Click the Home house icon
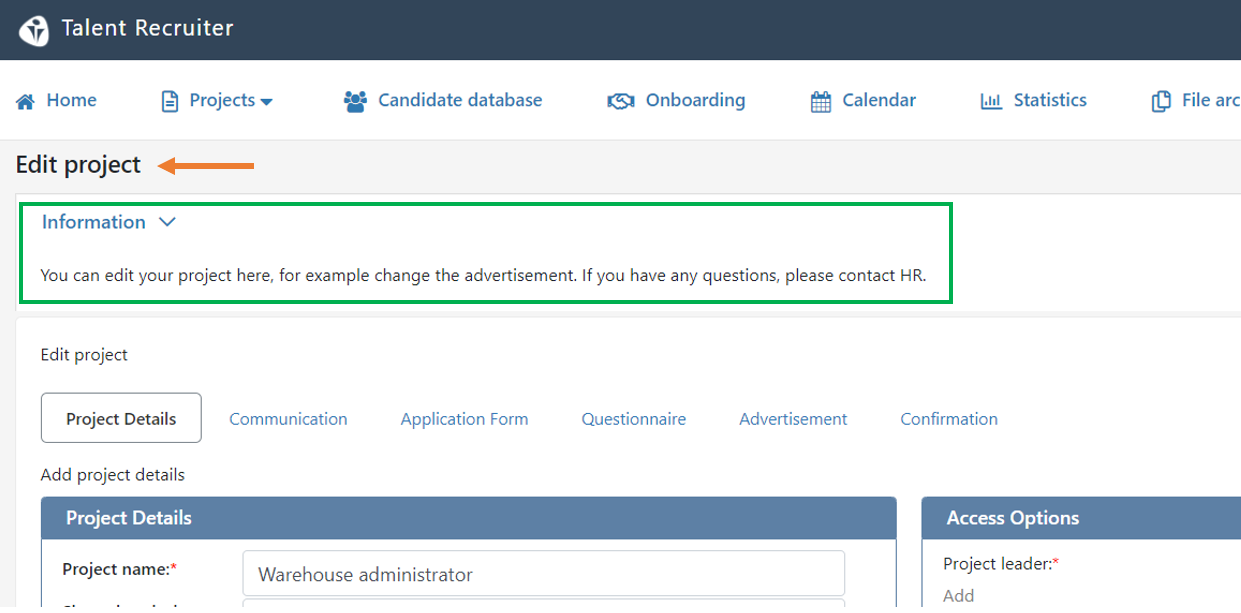 coord(26,101)
